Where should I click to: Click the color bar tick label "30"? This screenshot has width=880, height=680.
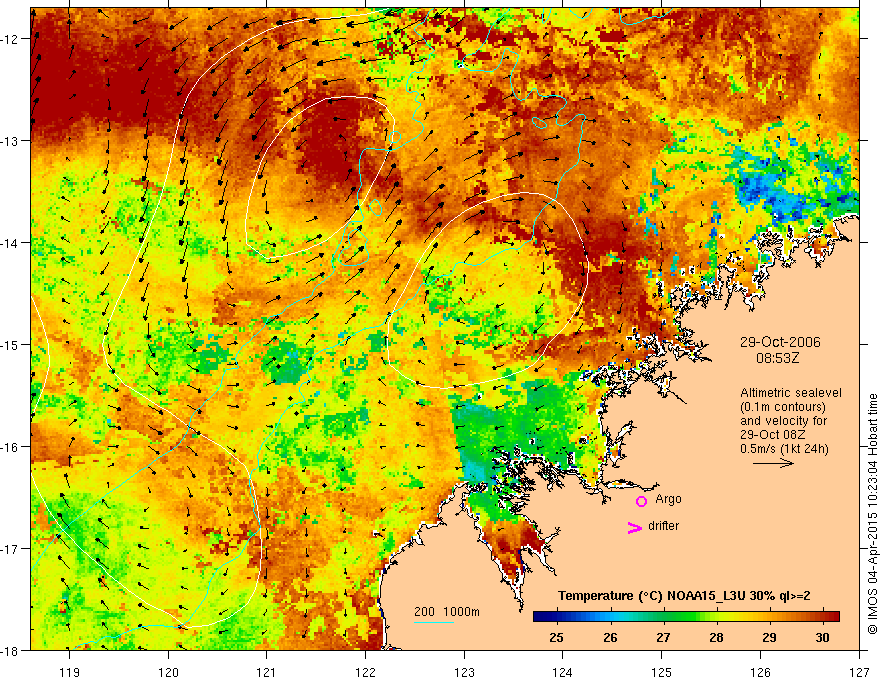coord(822,638)
